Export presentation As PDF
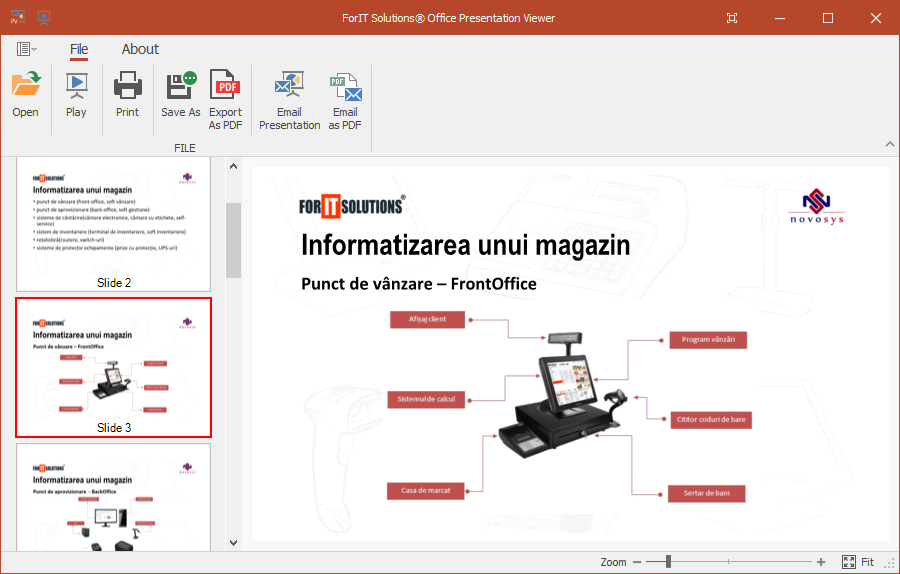This screenshot has height=574, width=900. [x=226, y=100]
